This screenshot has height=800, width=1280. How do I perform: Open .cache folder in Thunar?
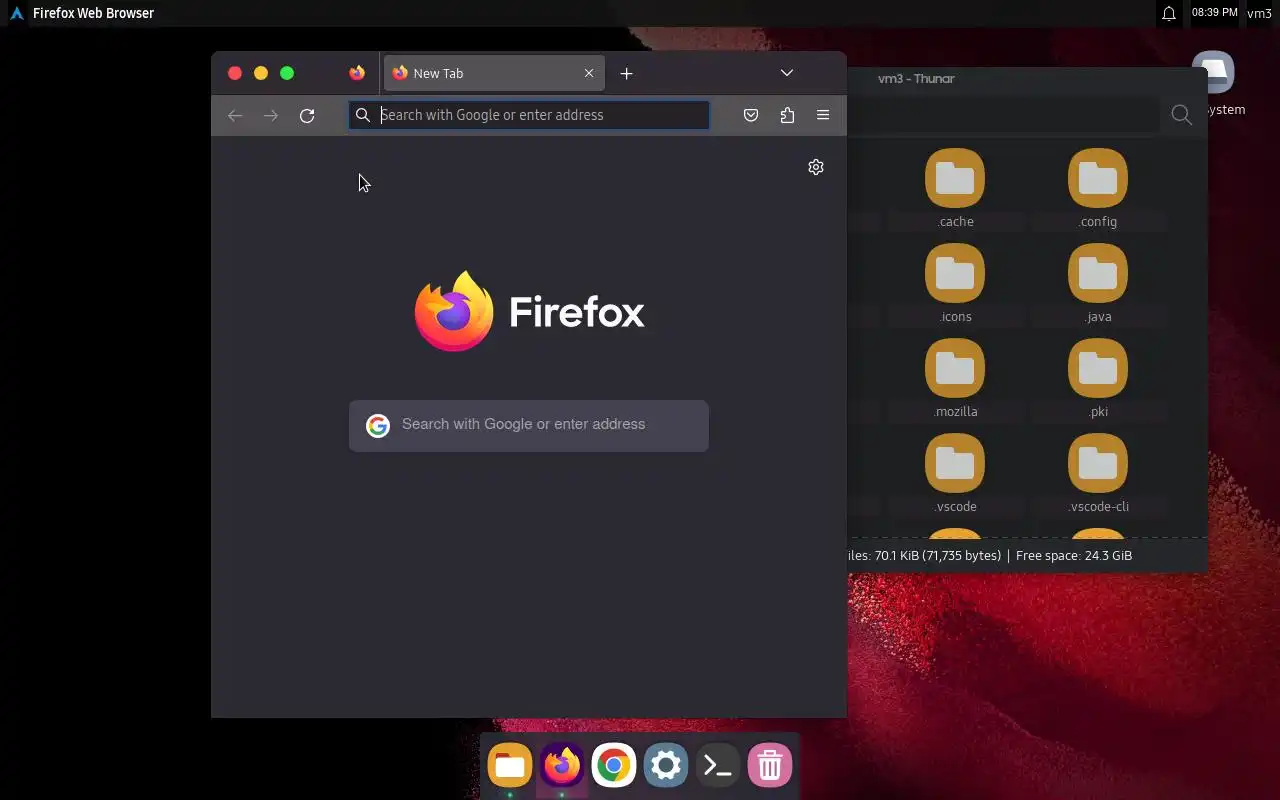[955, 190]
